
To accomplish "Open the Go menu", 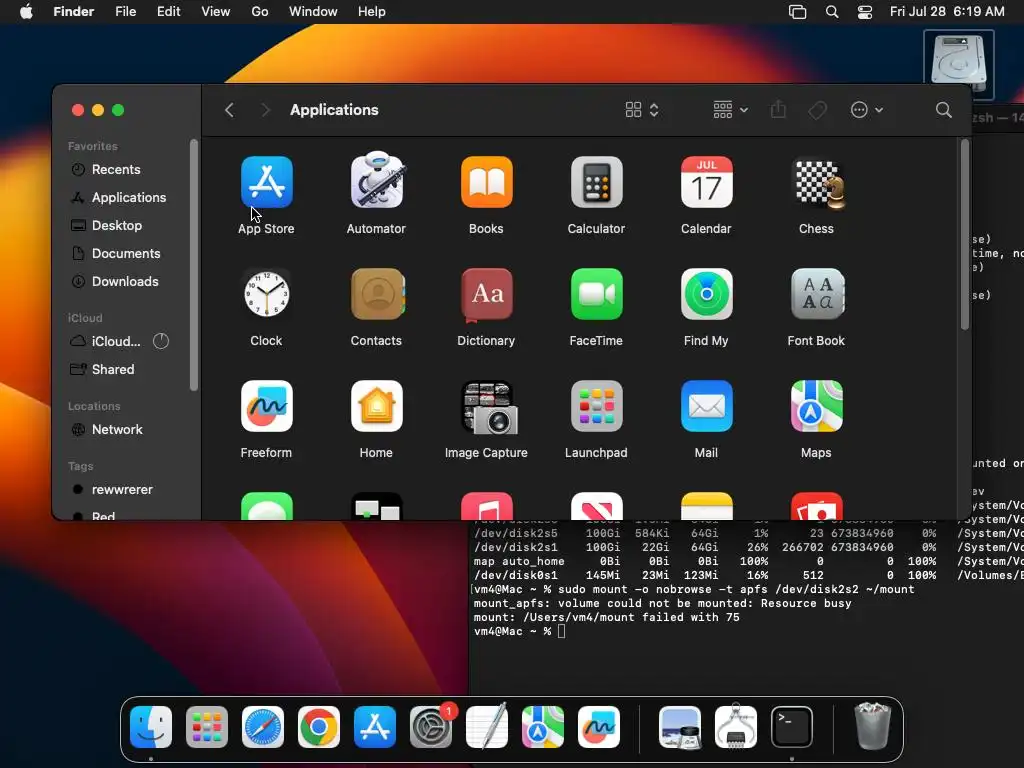I will tap(260, 12).
